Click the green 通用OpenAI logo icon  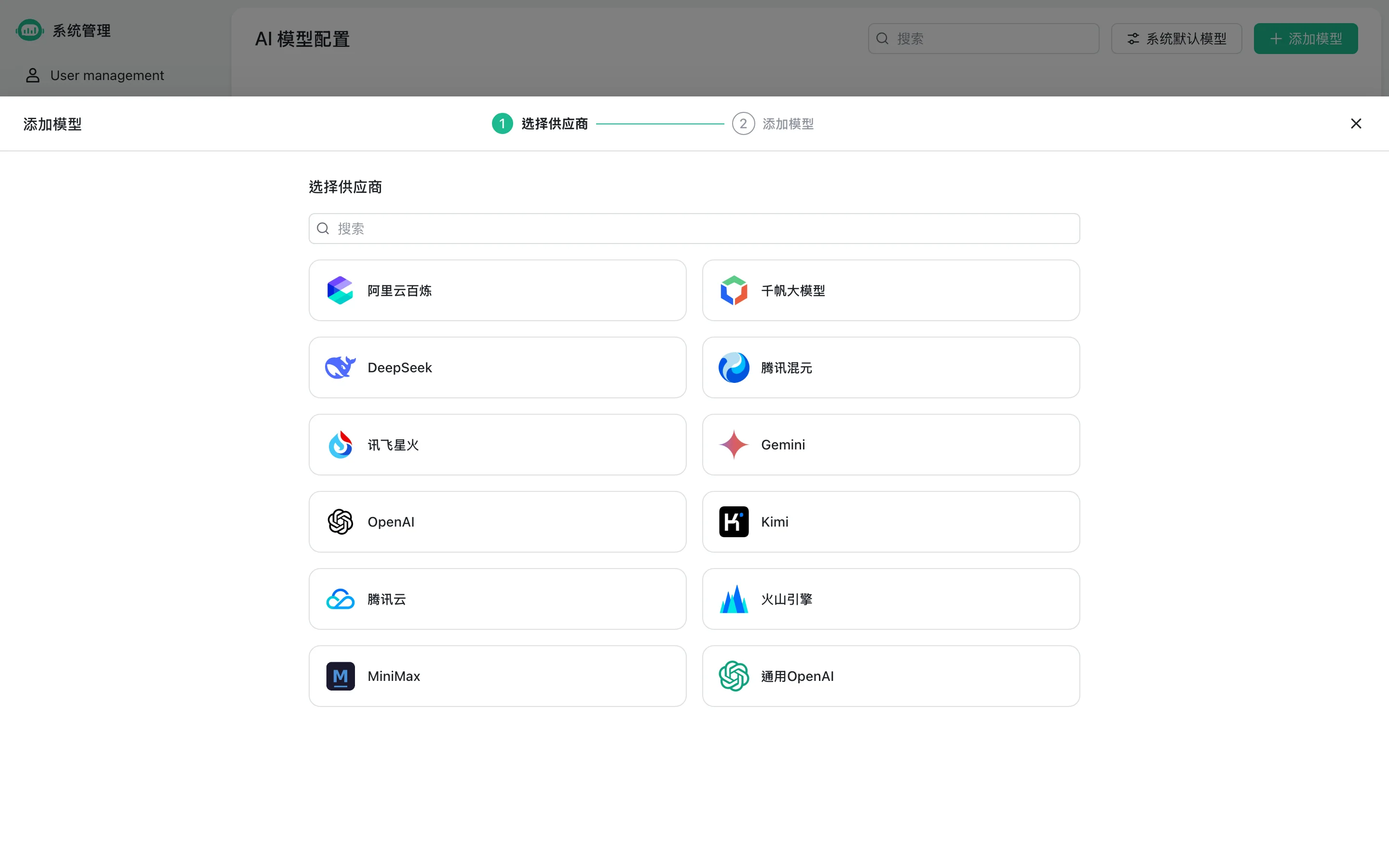point(734,676)
